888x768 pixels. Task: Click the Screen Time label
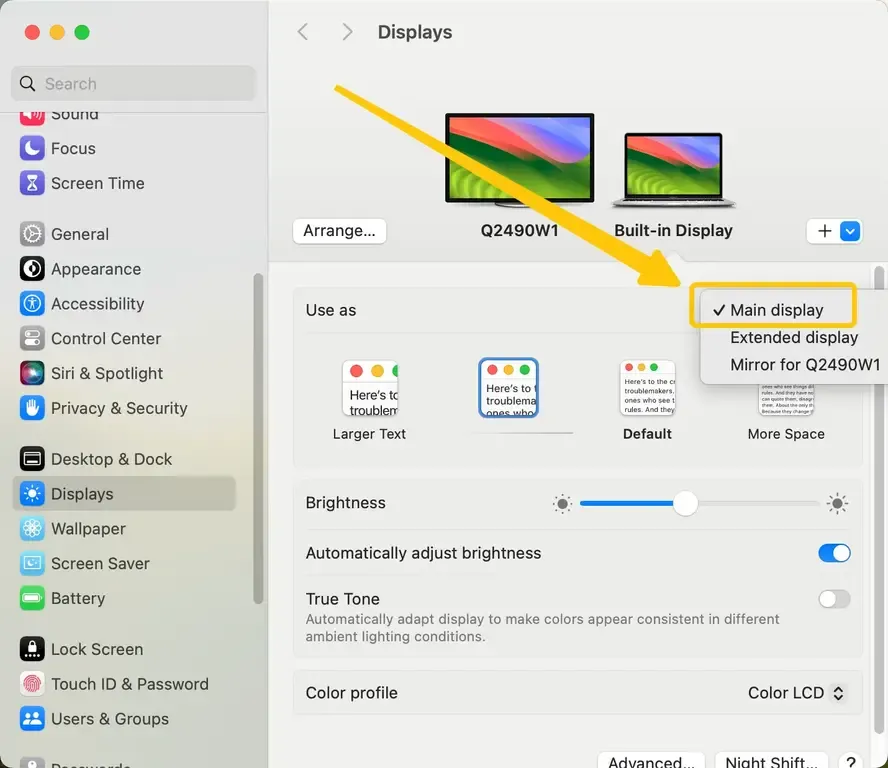point(97,184)
